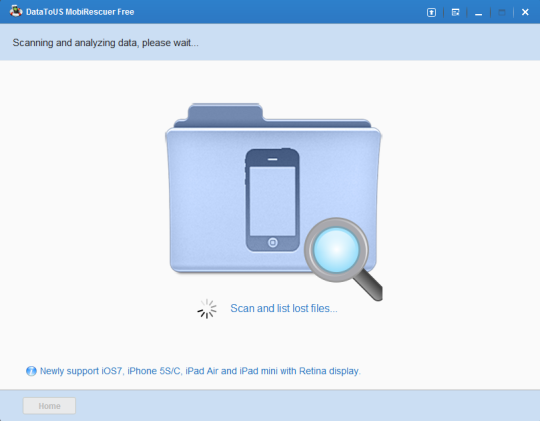Screen dimensions: 540x421
Task: Open the register/feedback form icon in title bar
Action: coord(455,12)
